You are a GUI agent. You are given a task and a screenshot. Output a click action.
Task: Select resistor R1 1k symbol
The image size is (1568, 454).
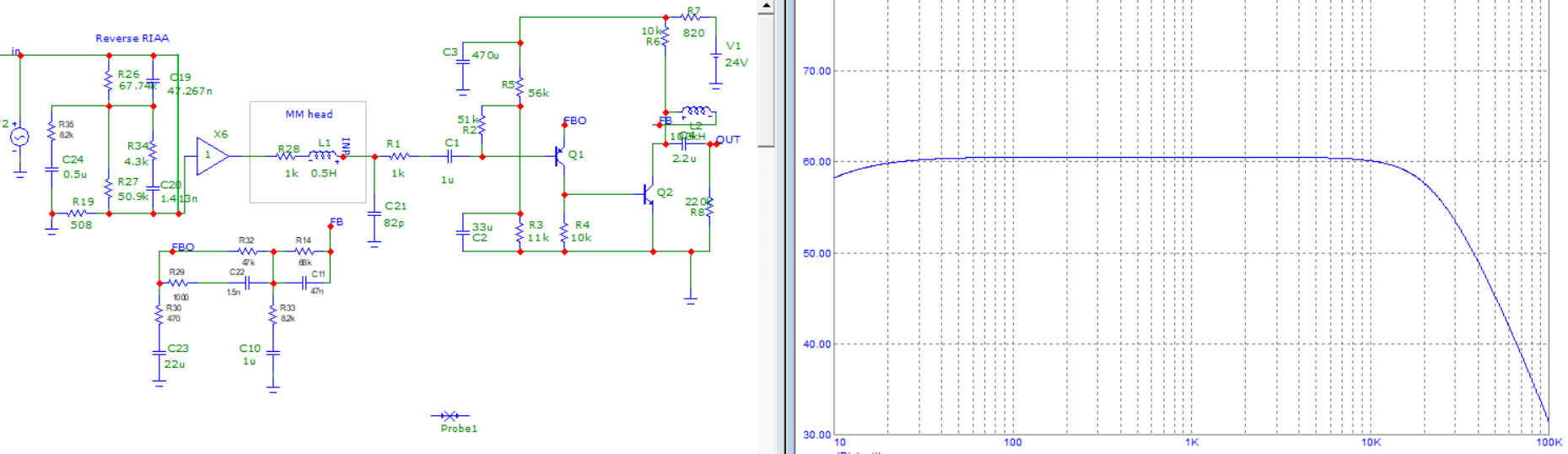(x=399, y=156)
